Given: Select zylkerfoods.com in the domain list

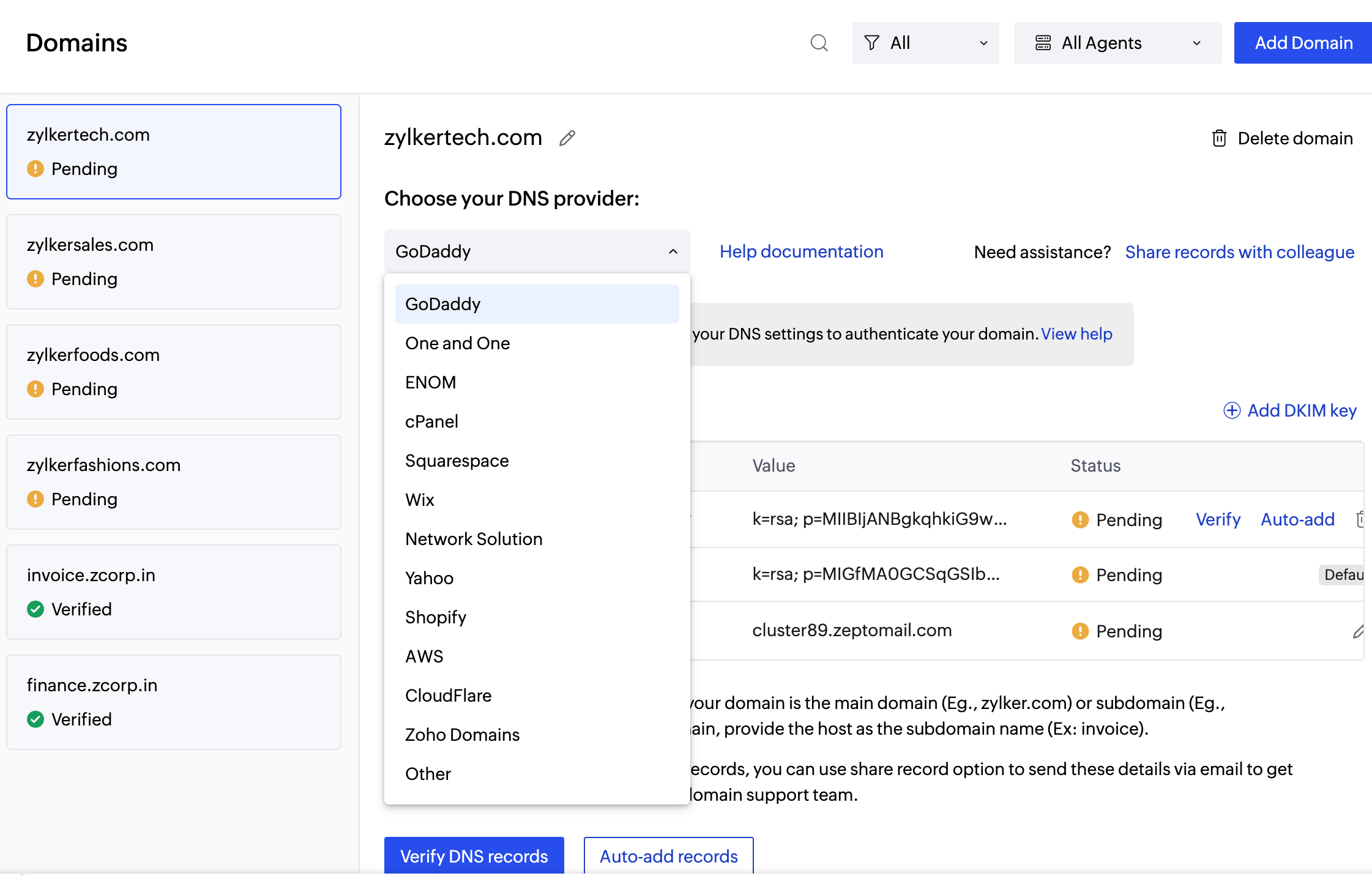Looking at the screenshot, I should 174,372.
